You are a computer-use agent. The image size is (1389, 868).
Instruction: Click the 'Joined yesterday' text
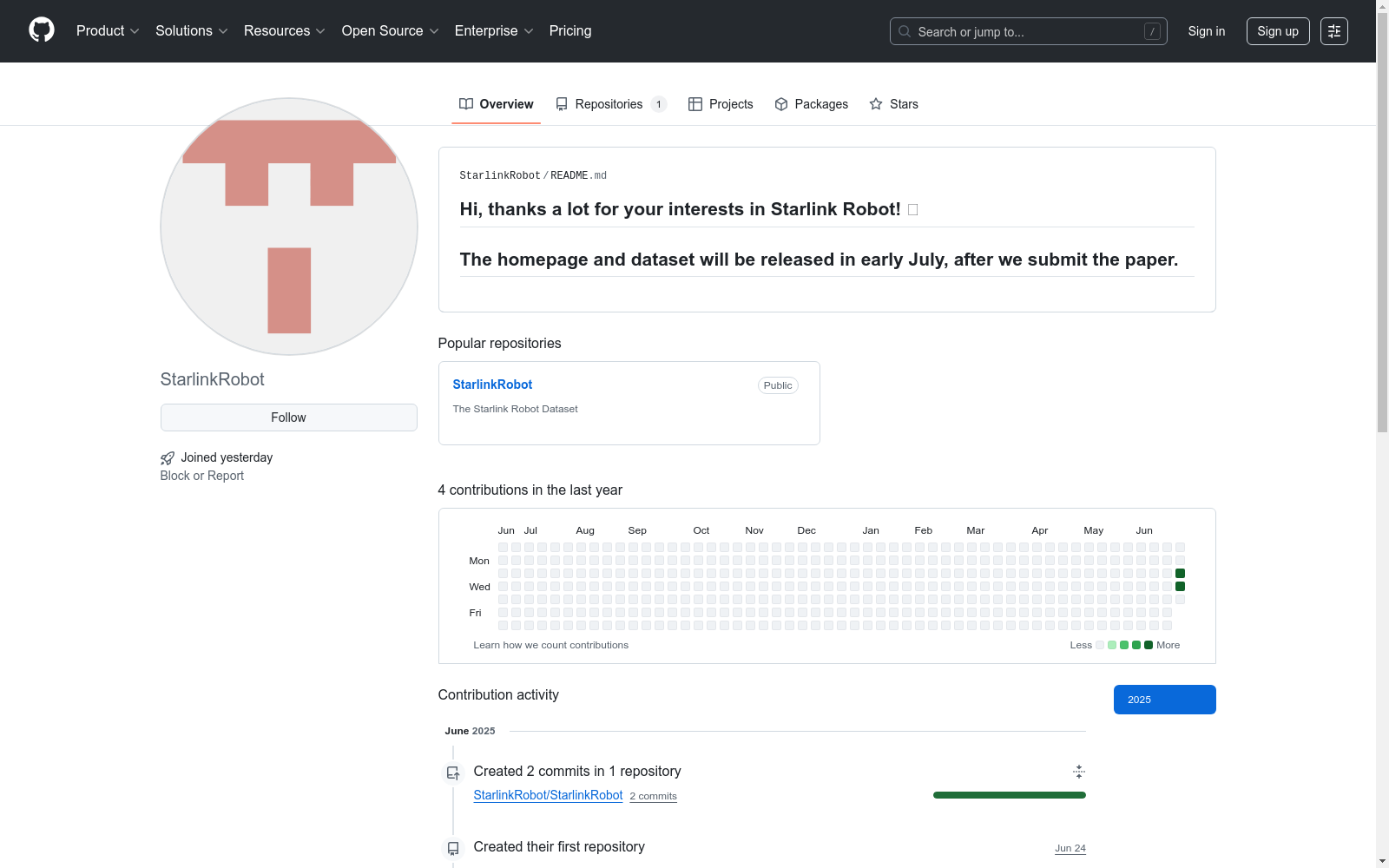227,457
